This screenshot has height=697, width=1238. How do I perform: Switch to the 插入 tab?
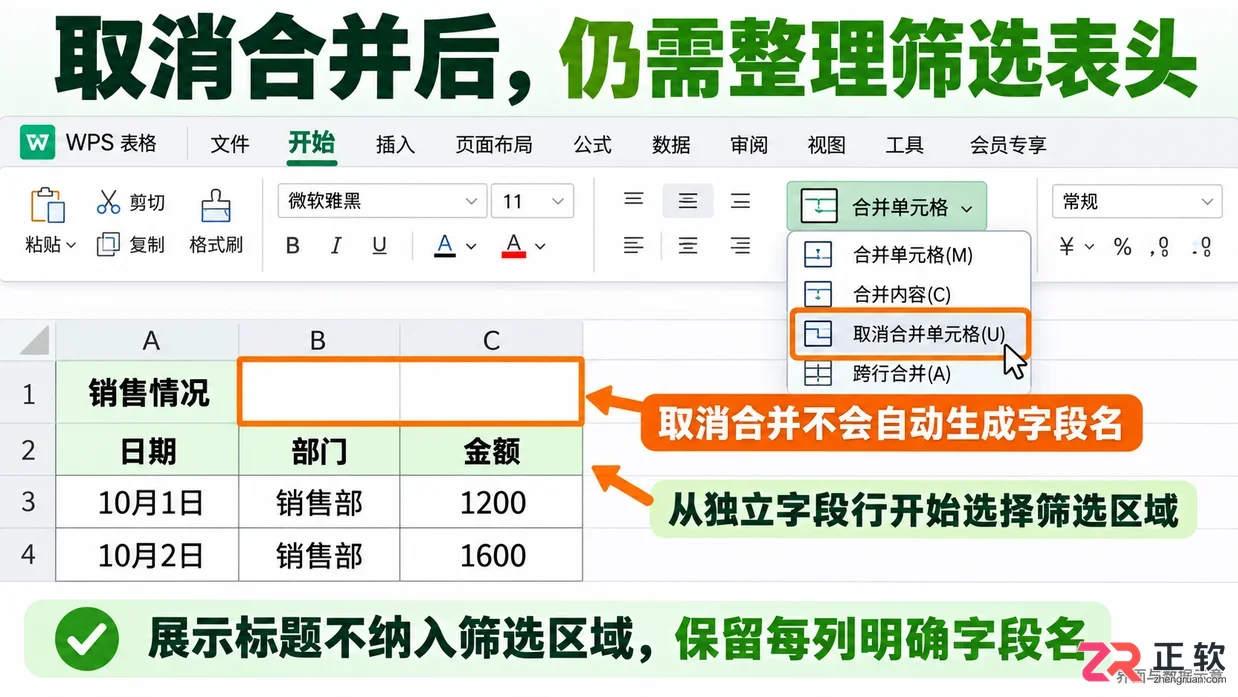(395, 145)
